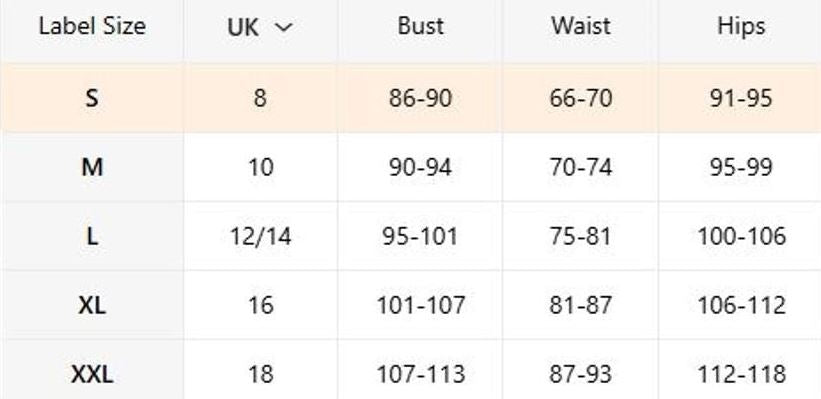Click the Waist column header
The width and height of the screenshot is (821, 399).
tap(580, 26)
